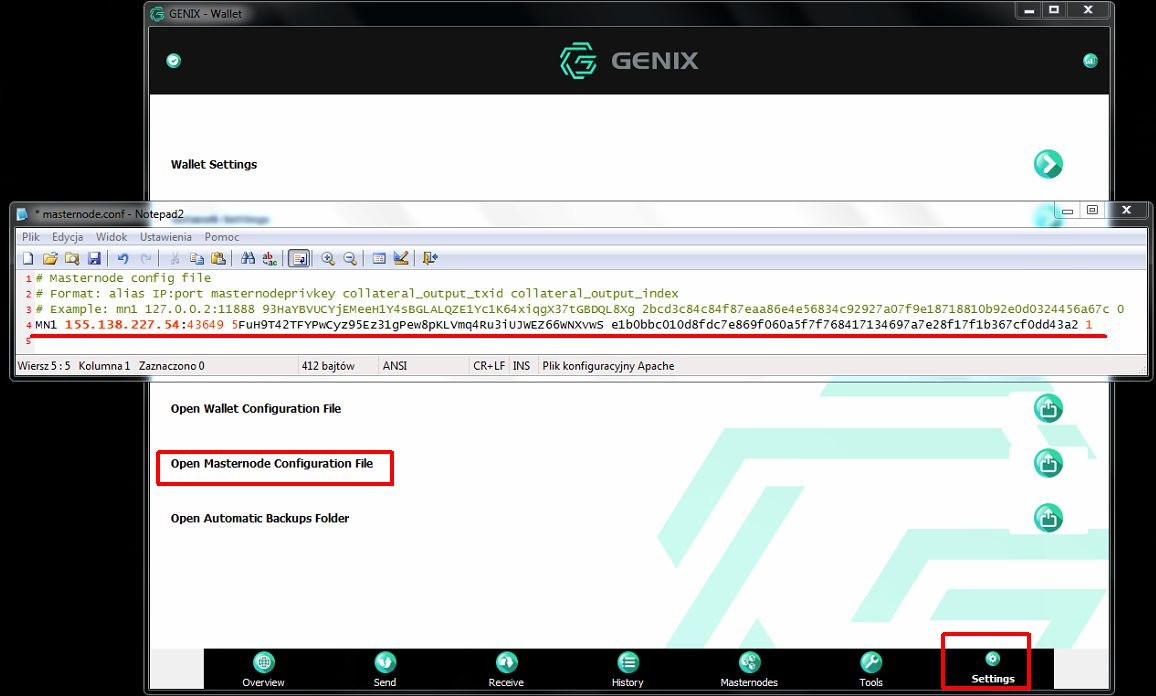
Task: Click the '# Example: mn1 127.0.0.2:11888' line
Action: click(579, 309)
